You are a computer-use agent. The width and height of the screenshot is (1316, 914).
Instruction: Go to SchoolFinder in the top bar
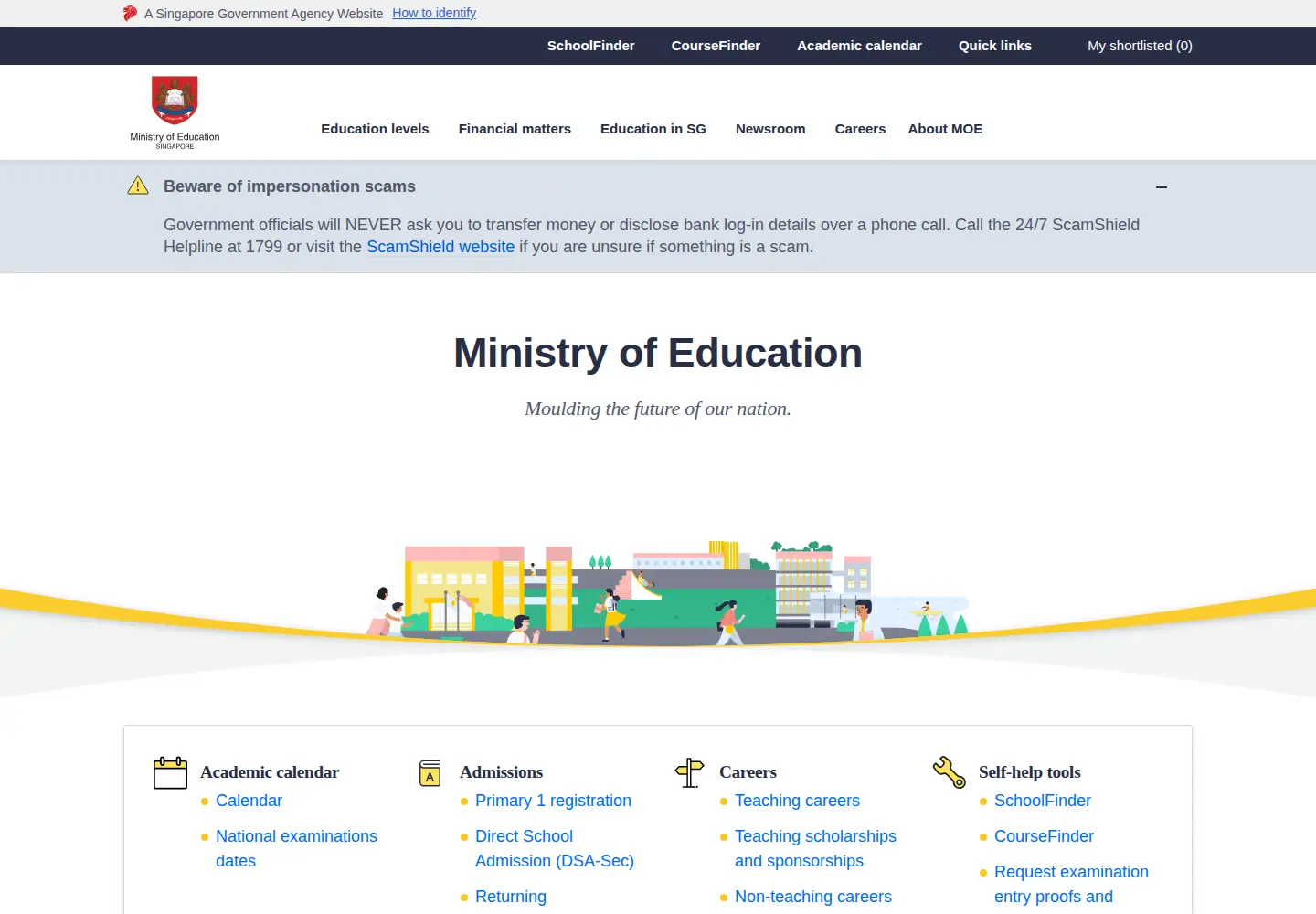pos(590,46)
